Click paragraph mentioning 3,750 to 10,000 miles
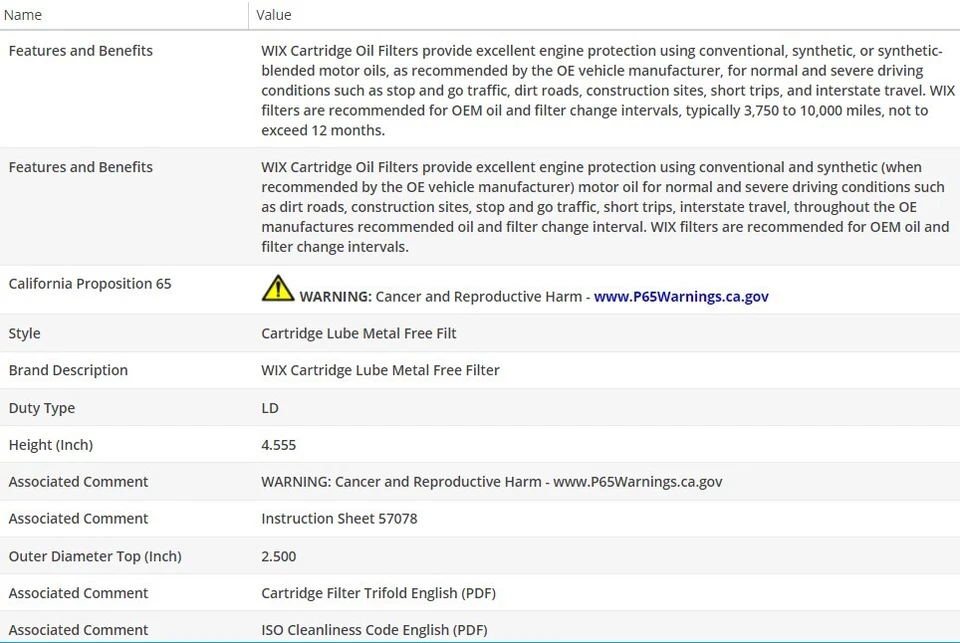The width and height of the screenshot is (960, 643). coord(608,90)
